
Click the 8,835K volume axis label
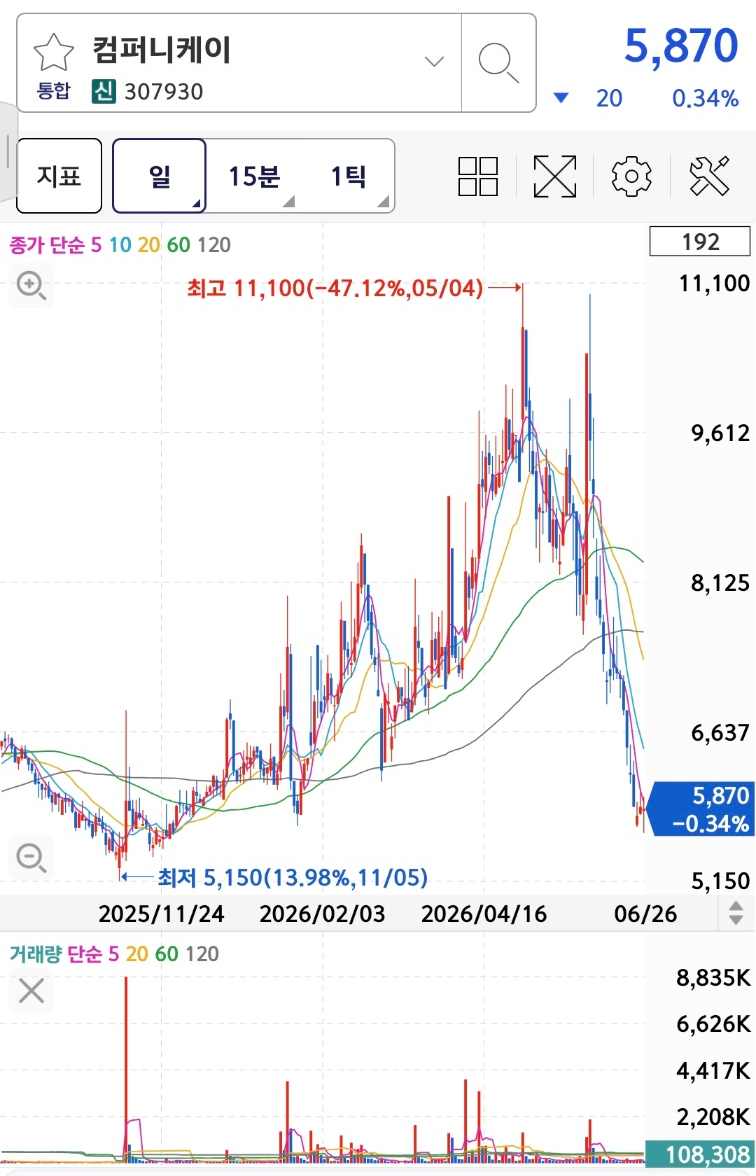(x=713, y=978)
